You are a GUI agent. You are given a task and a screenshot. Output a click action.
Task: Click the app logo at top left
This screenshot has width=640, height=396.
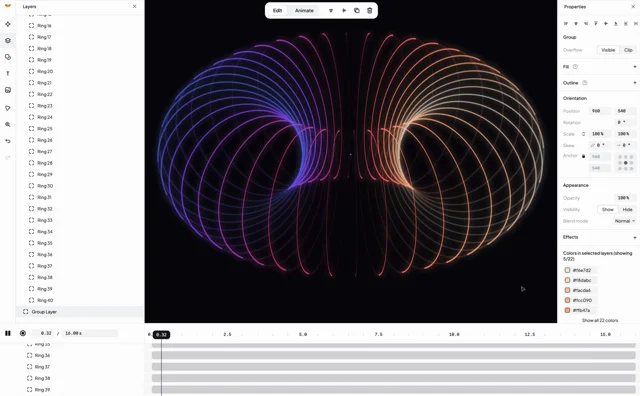click(x=8, y=6)
